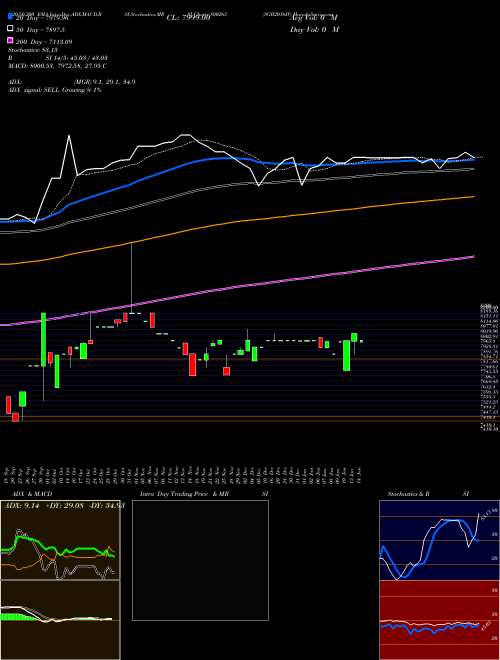The height and width of the screenshot is (660, 500).
Task: Open the empty Intra Day Trading Price panel
Action: click(200, 560)
